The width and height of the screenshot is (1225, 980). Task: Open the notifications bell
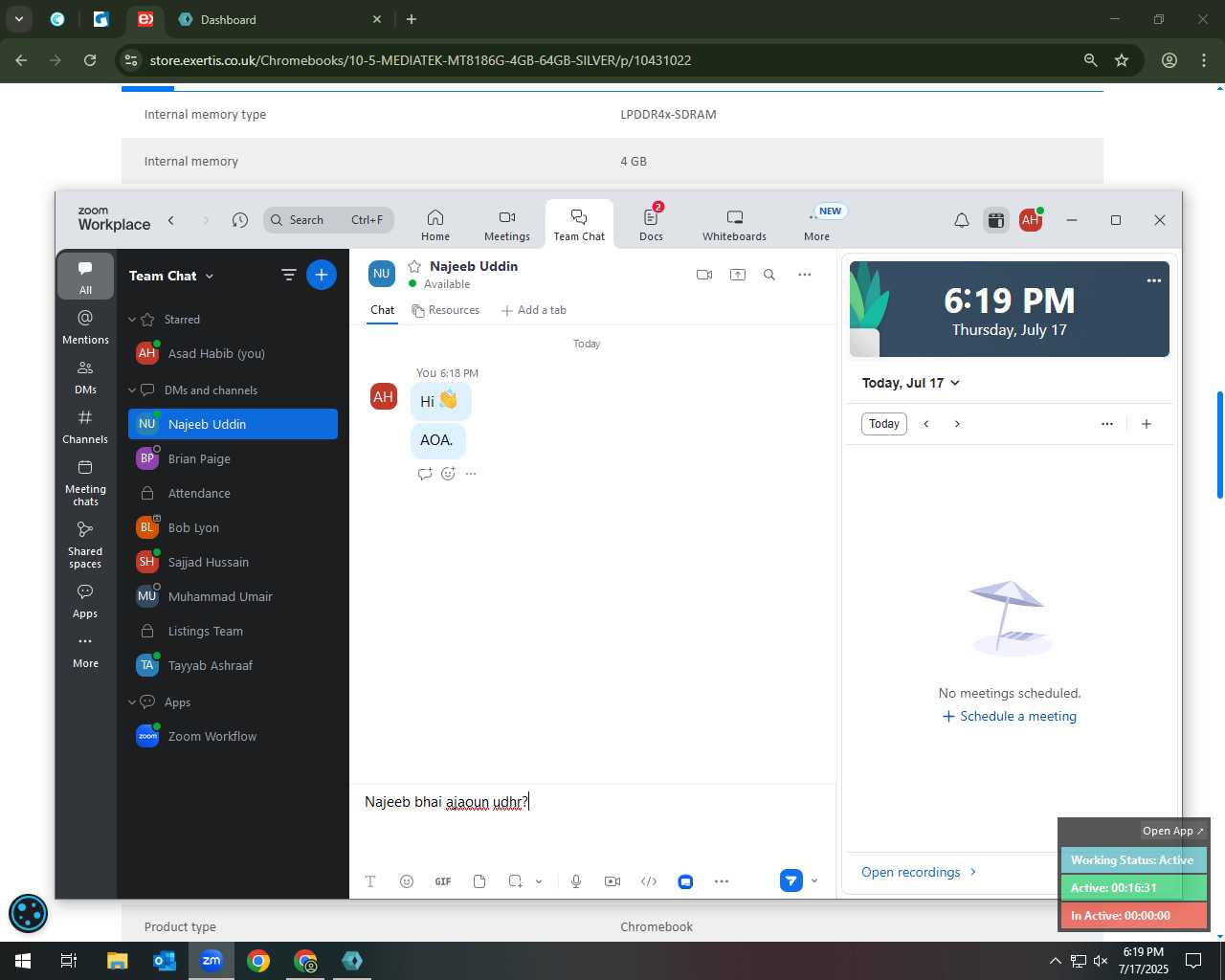(x=962, y=220)
